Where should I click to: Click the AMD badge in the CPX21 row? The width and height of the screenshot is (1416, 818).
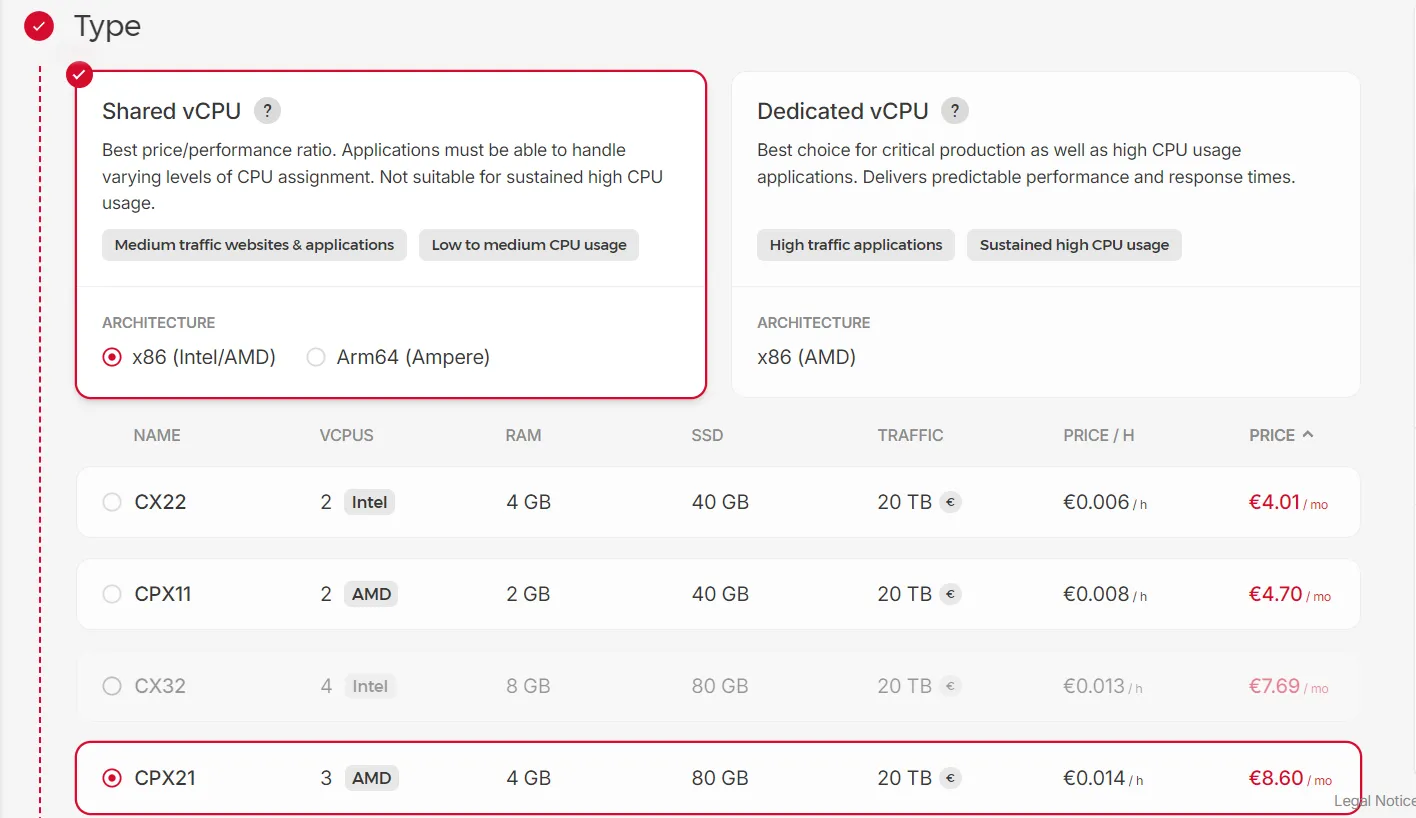(x=371, y=778)
